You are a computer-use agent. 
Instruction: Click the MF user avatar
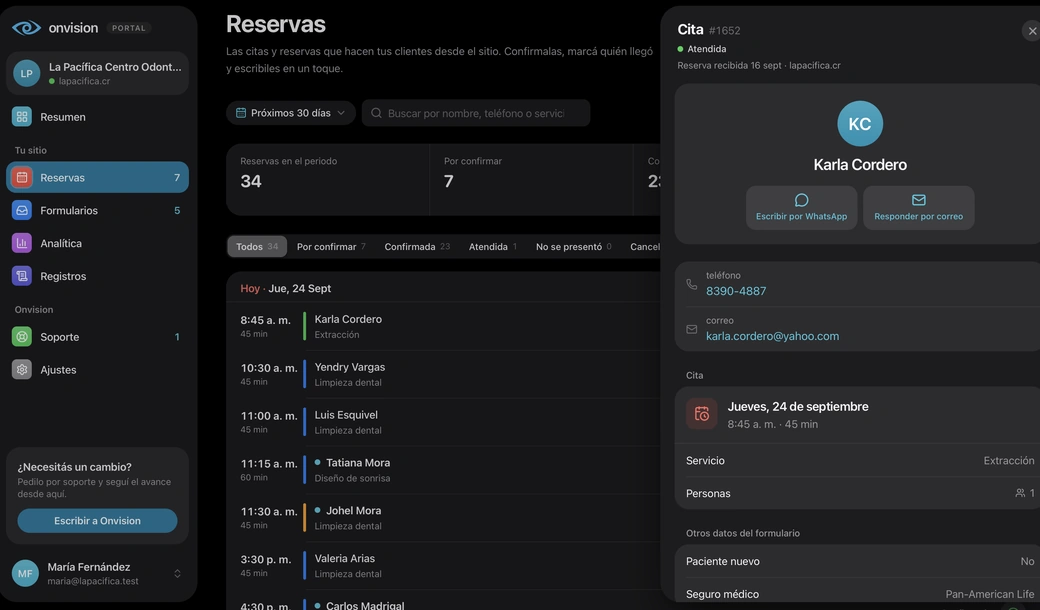25,574
